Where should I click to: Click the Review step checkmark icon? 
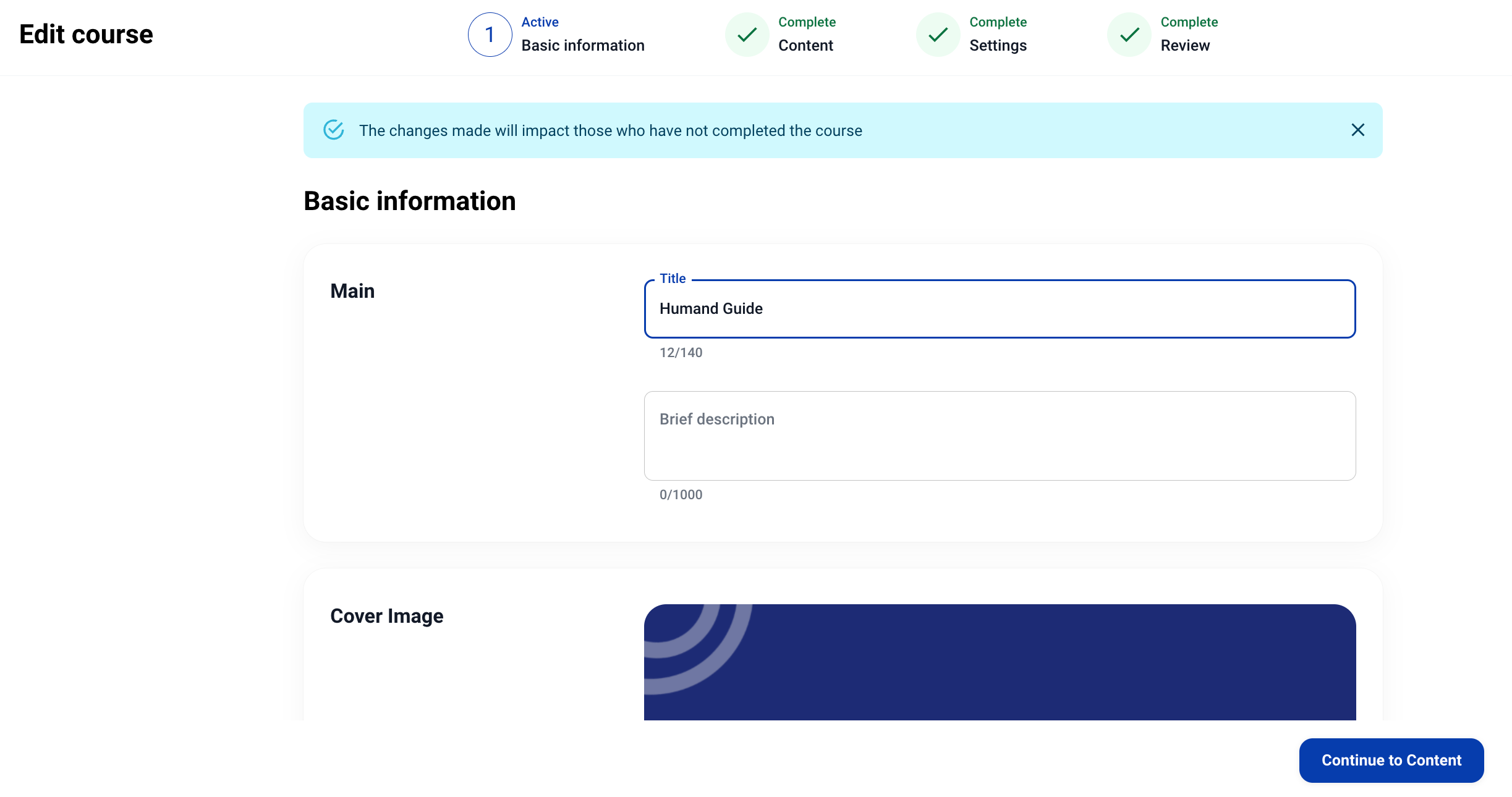pyautogui.click(x=1129, y=35)
